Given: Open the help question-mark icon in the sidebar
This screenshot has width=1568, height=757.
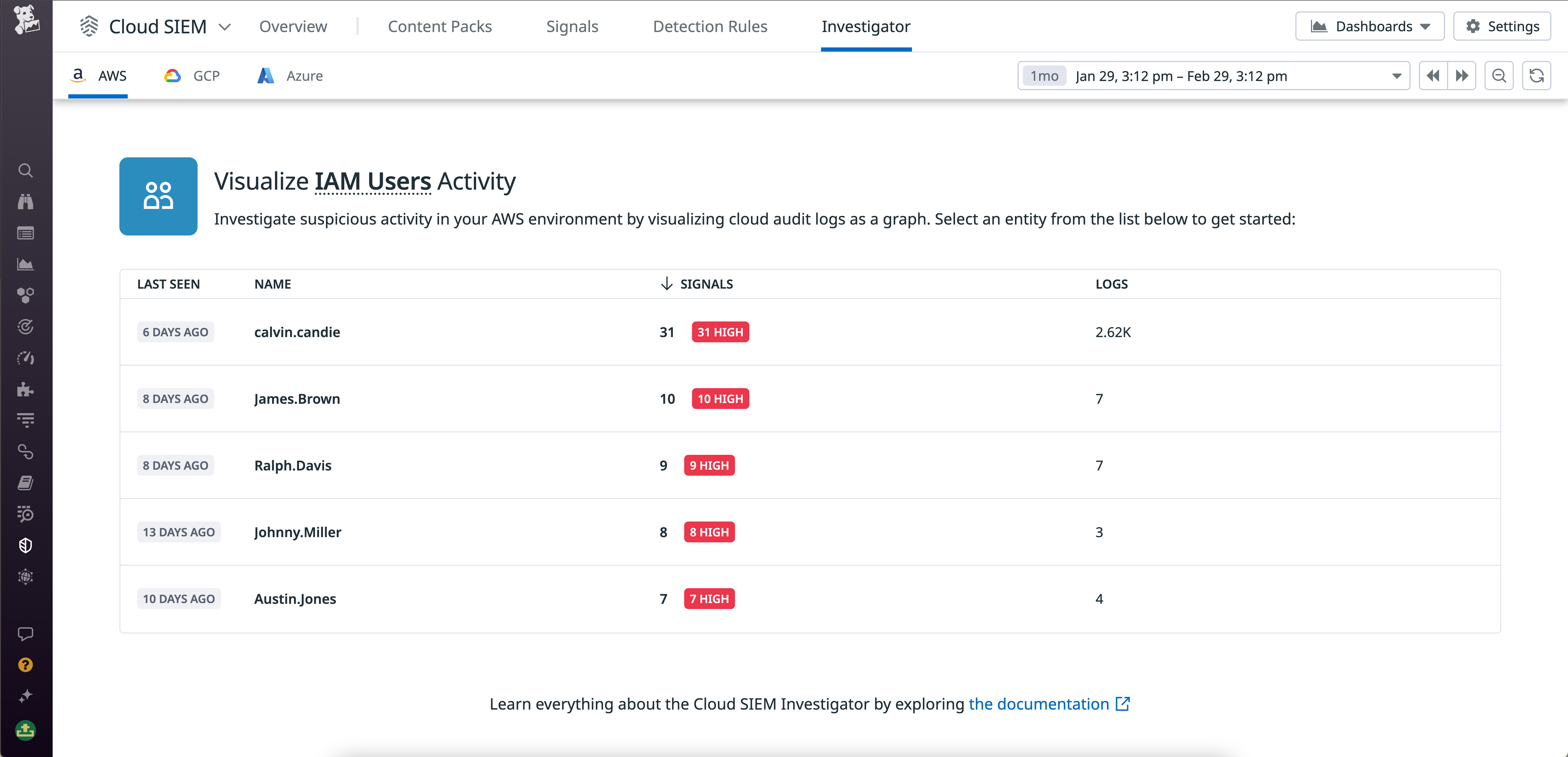Looking at the screenshot, I should click(25, 665).
